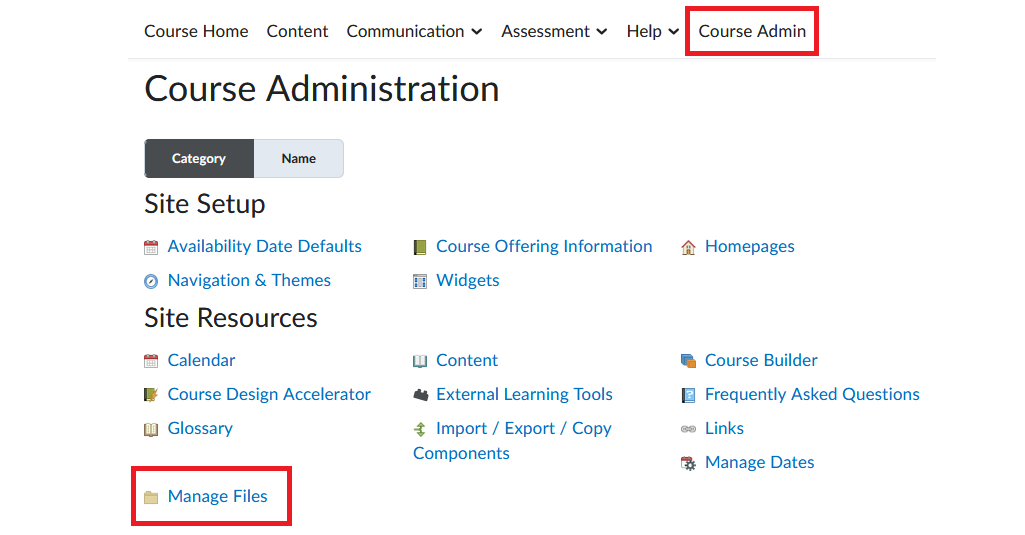Open the Manage Files link
The image size is (1025, 535).
tap(218, 496)
